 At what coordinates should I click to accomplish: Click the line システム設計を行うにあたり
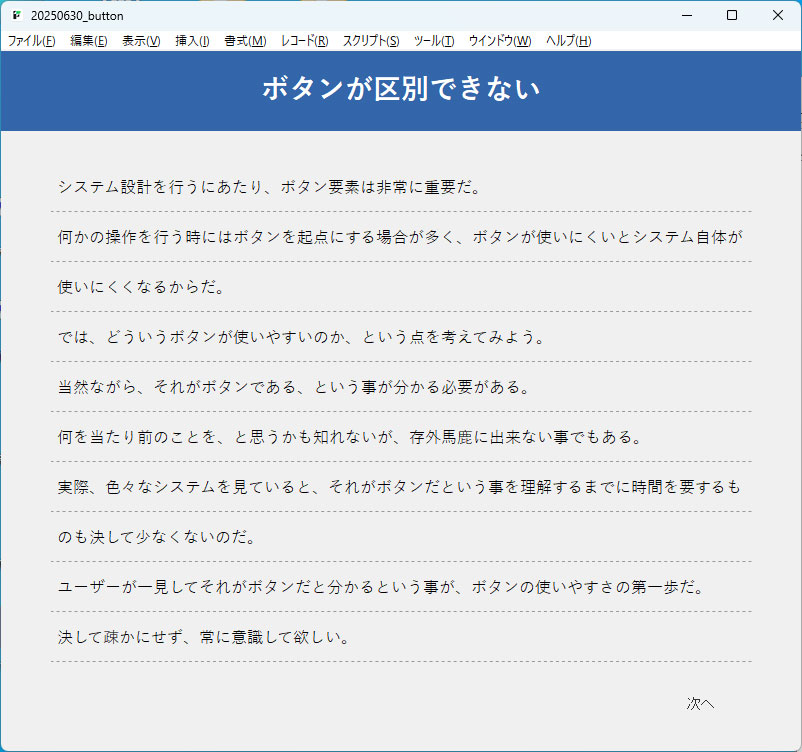click(x=269, y=187)
